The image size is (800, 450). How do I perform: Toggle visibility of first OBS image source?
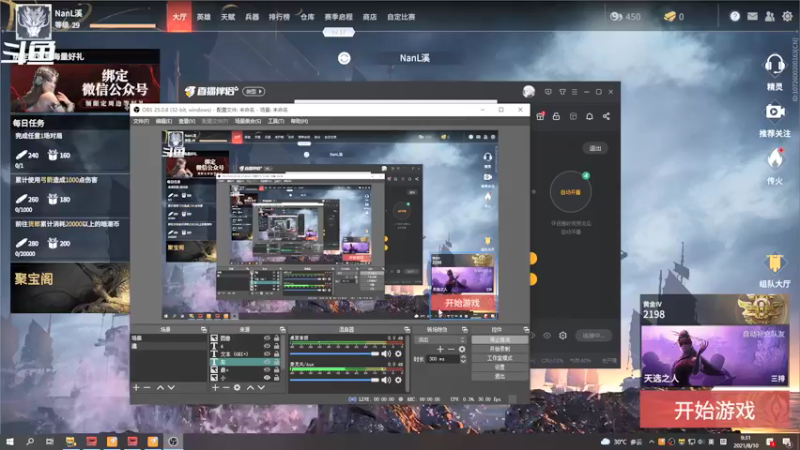click(267, 338)
